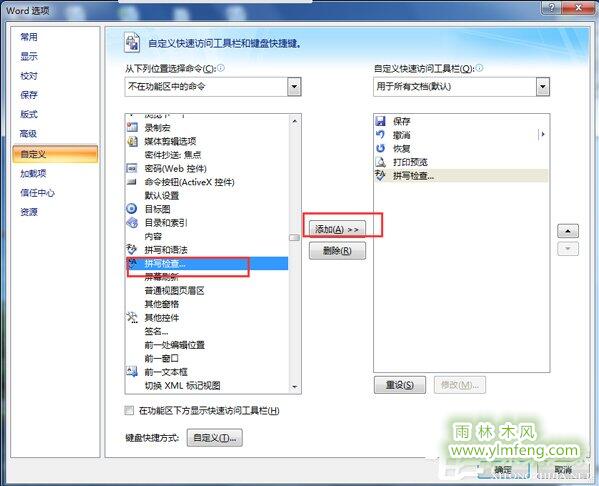599x486 pixels.
Task: Click the 重设(S) button
Action: pyautogui.click(x=400, y=385)
